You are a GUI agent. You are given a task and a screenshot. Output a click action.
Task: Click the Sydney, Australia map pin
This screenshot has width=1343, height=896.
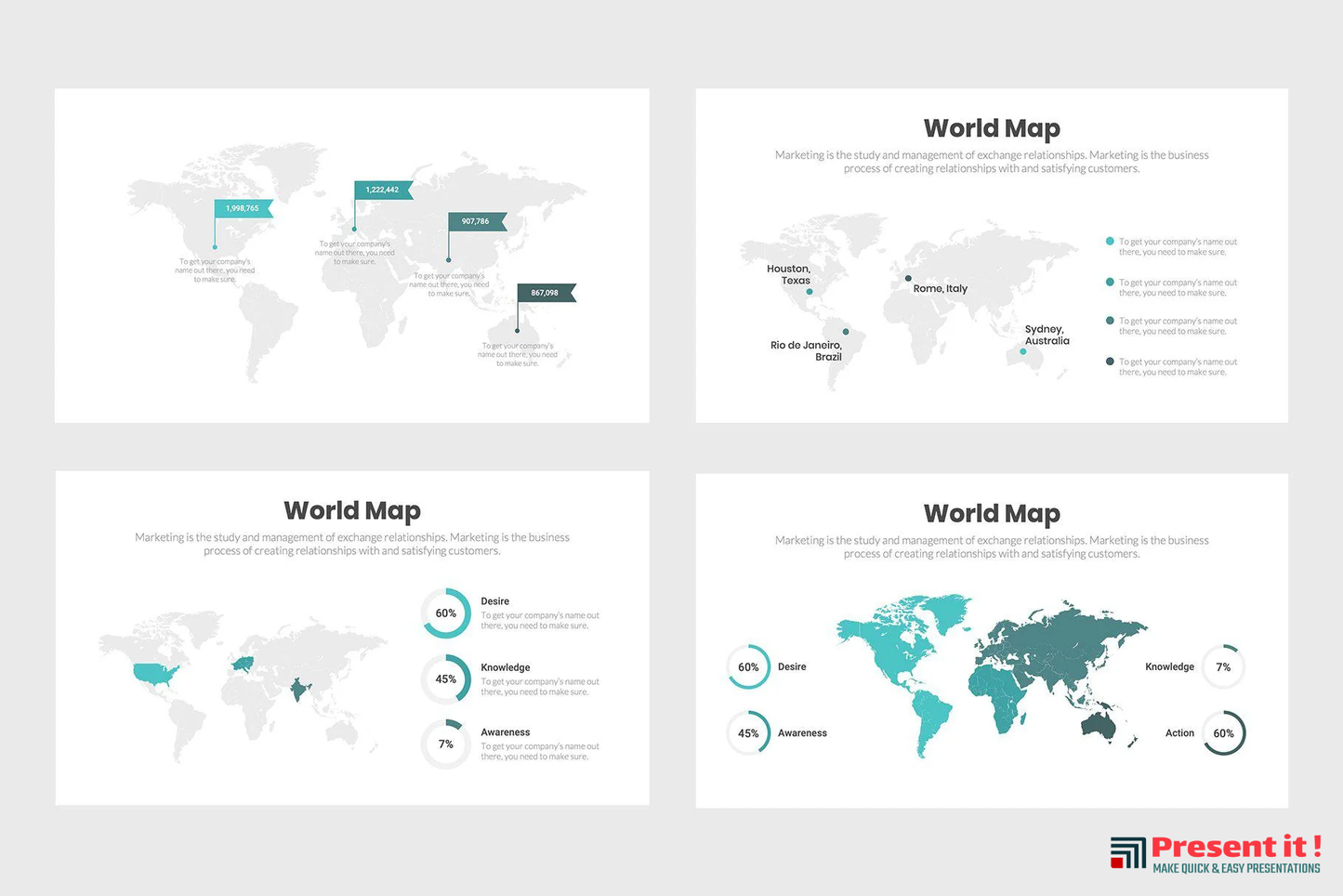[x=1023, y=351]
